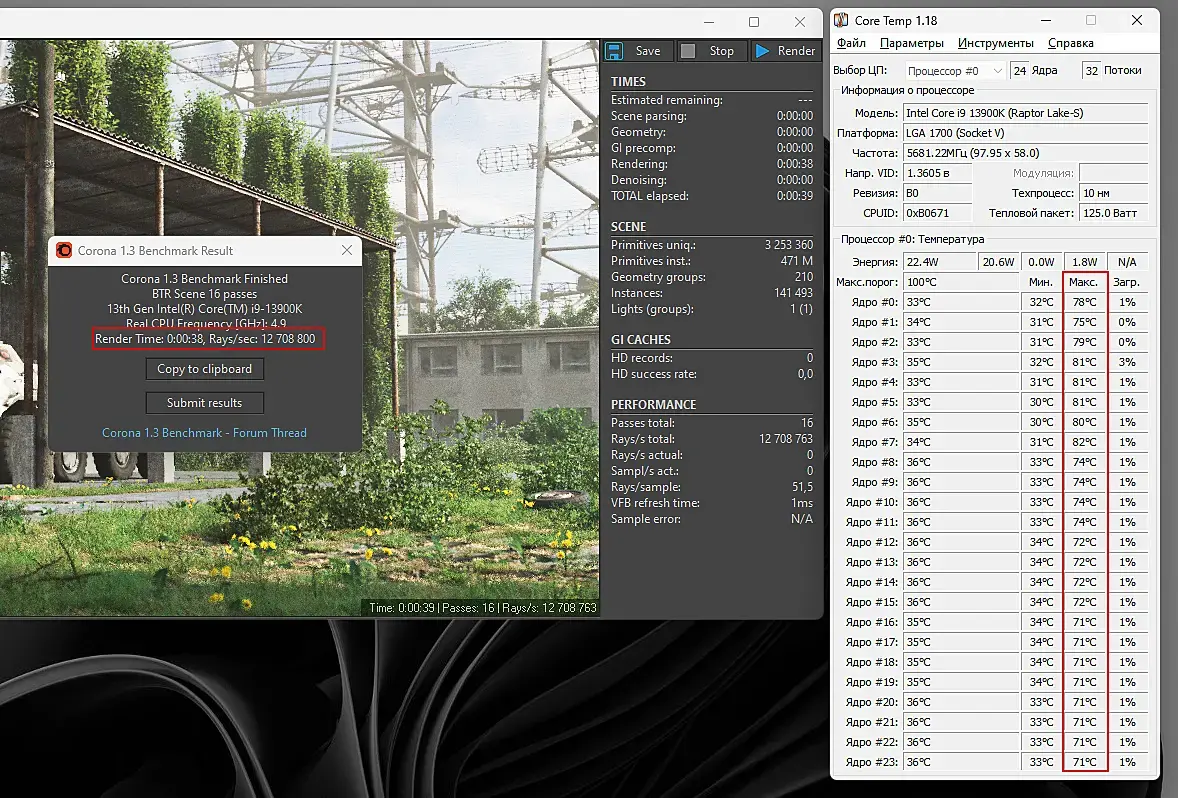1178x798 pixels.
Task: Click the Ядро #0 max temperature 78°C
Action: pos(1084,302)
